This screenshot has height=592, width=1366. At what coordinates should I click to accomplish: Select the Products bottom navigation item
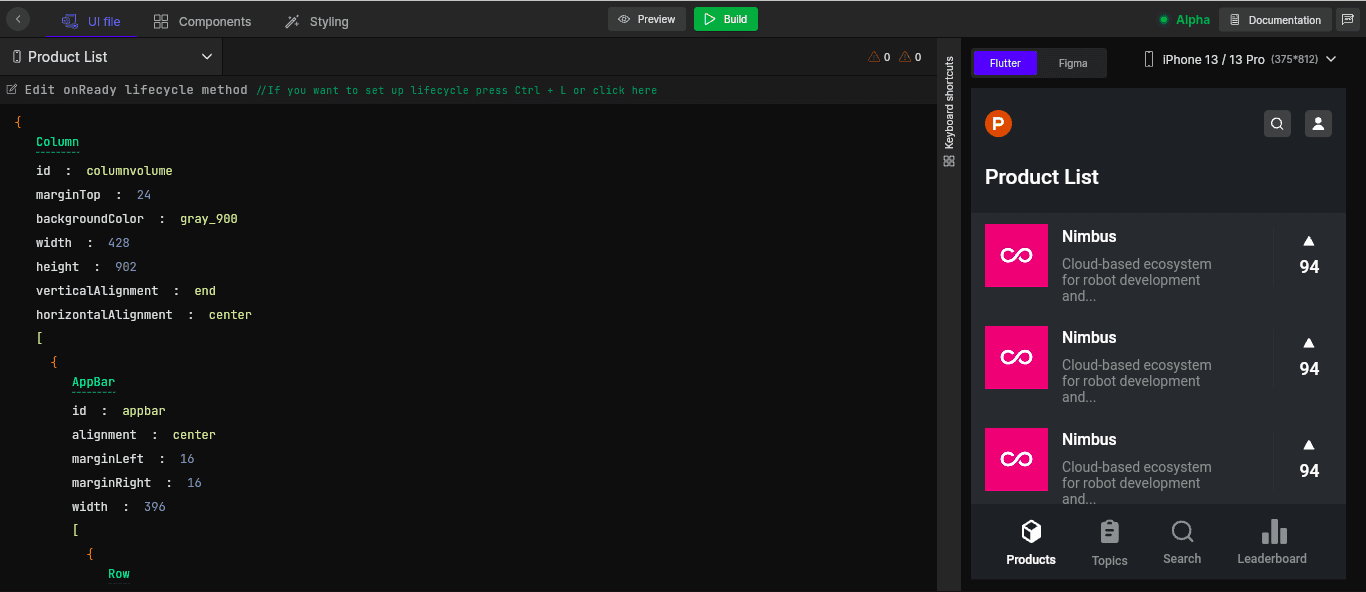[x=1031, y=543]
